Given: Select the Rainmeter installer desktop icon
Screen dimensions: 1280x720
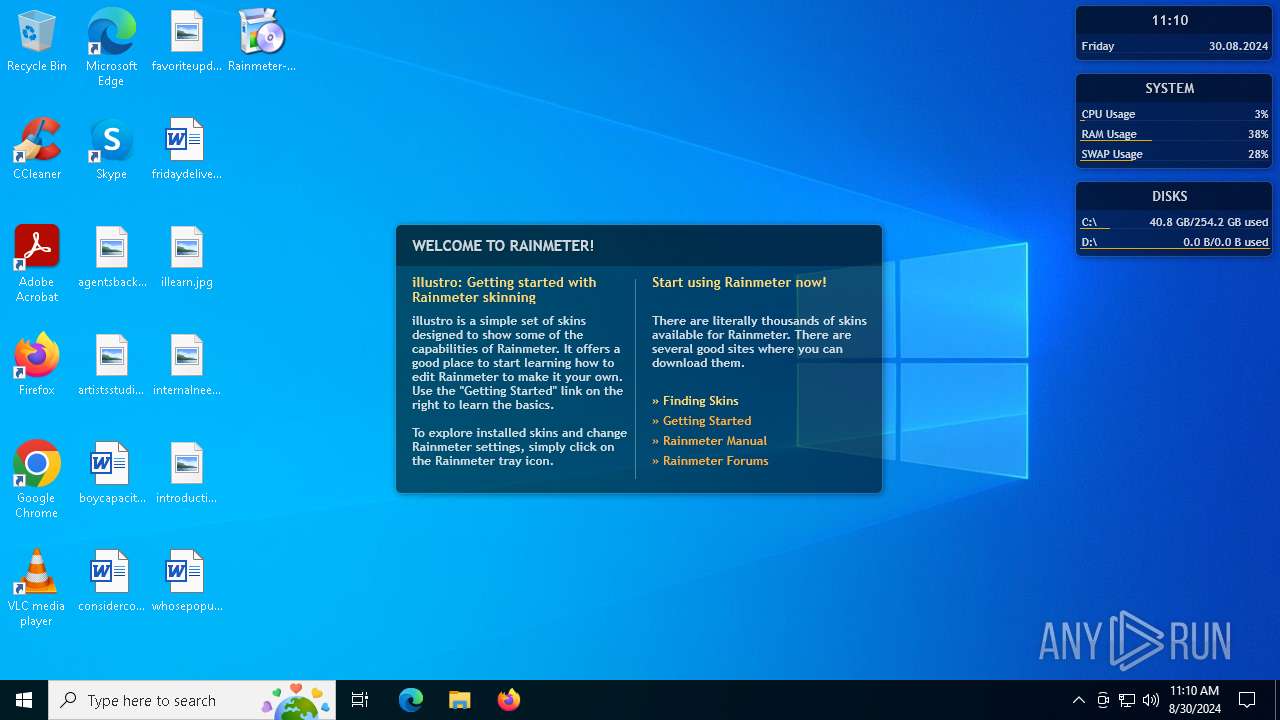Looking at the screenshot, I should pyautogui.click(x=262, y=41).
